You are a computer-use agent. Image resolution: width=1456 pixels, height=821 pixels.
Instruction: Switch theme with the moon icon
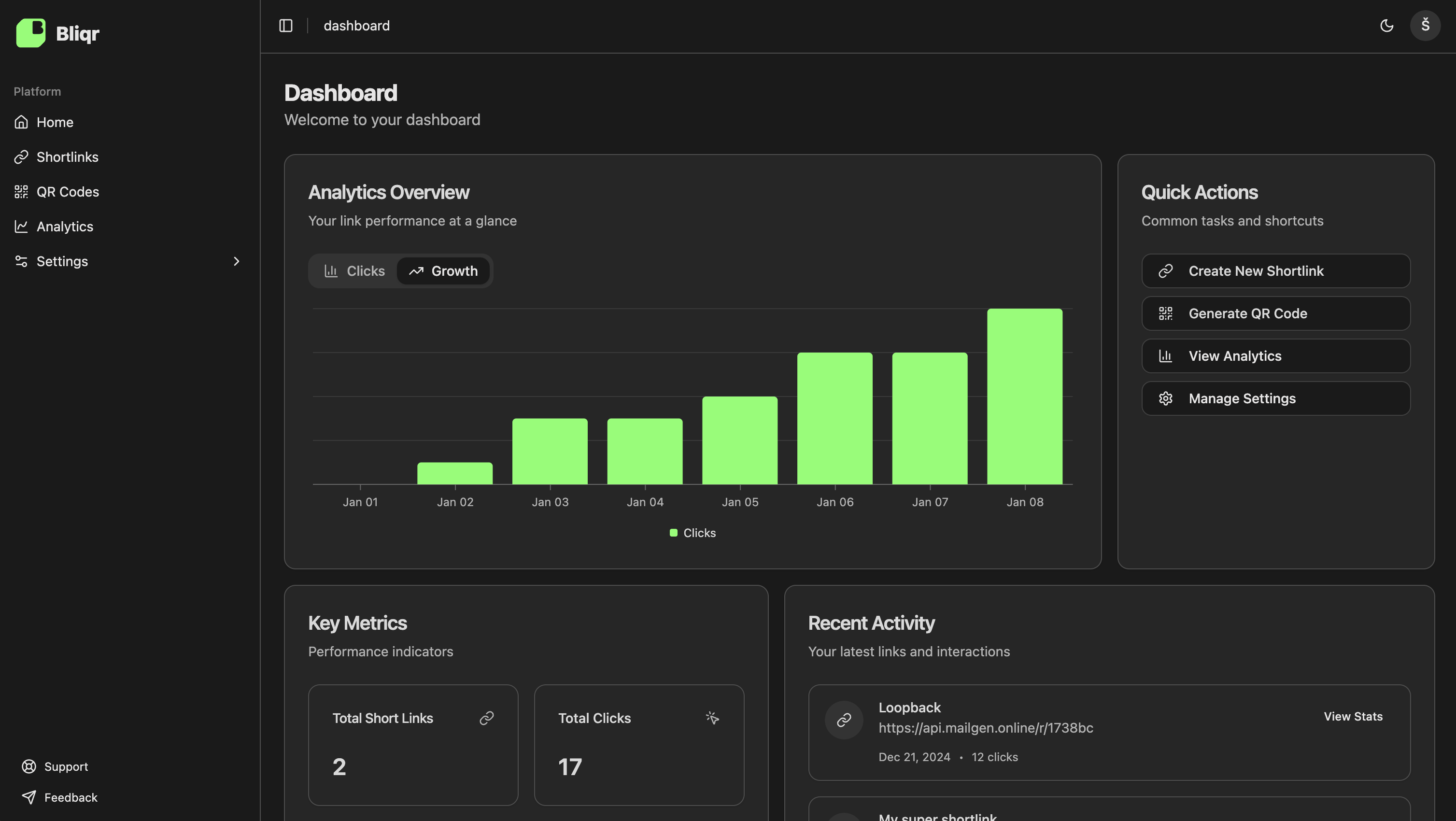click(x=1386, y=26)
